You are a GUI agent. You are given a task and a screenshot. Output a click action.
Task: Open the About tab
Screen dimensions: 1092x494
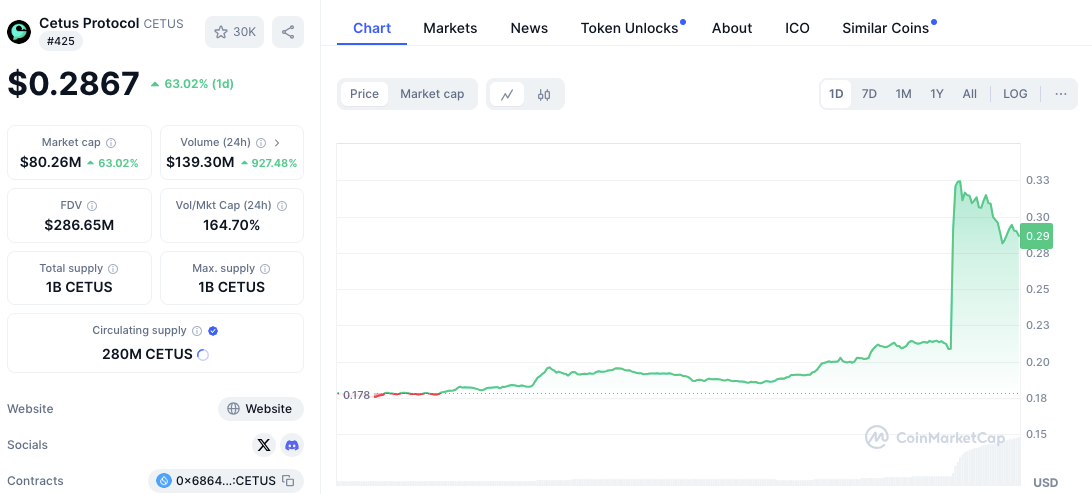[732, 29]
